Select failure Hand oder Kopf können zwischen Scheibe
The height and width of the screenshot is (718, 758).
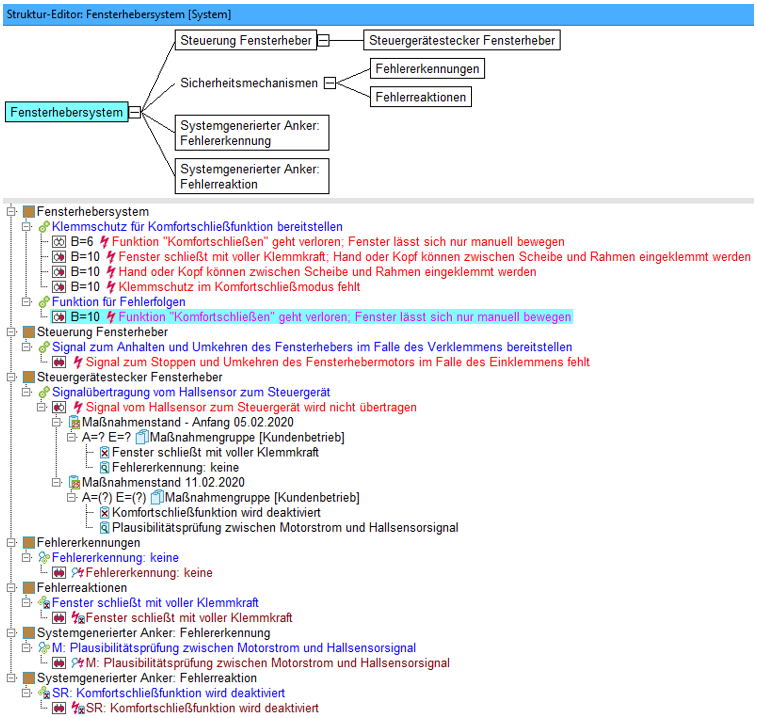coord(327,272)
